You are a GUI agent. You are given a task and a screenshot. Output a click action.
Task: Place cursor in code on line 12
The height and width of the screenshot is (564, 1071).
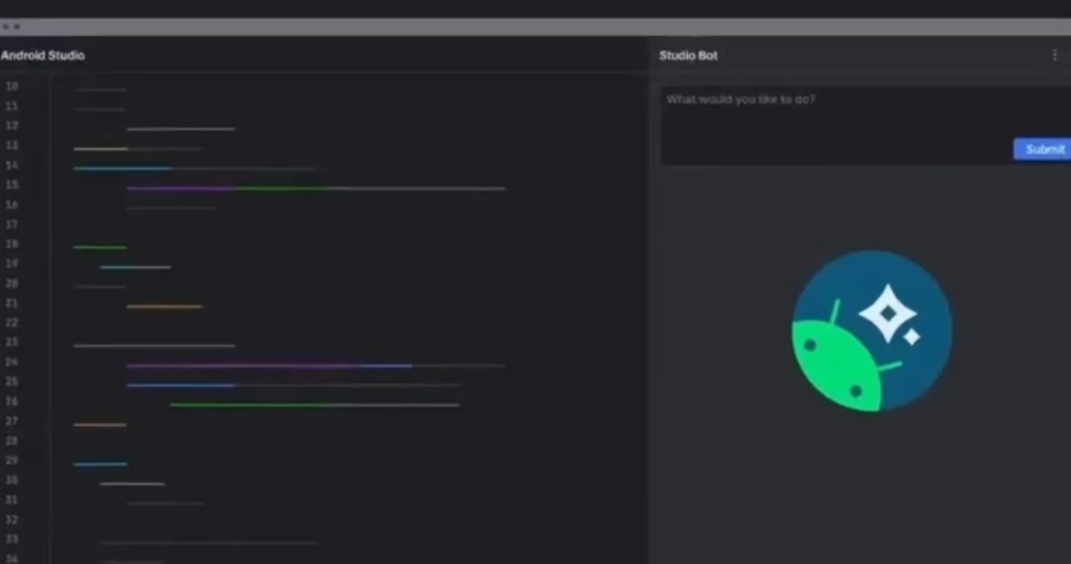[x=180, y=129]
